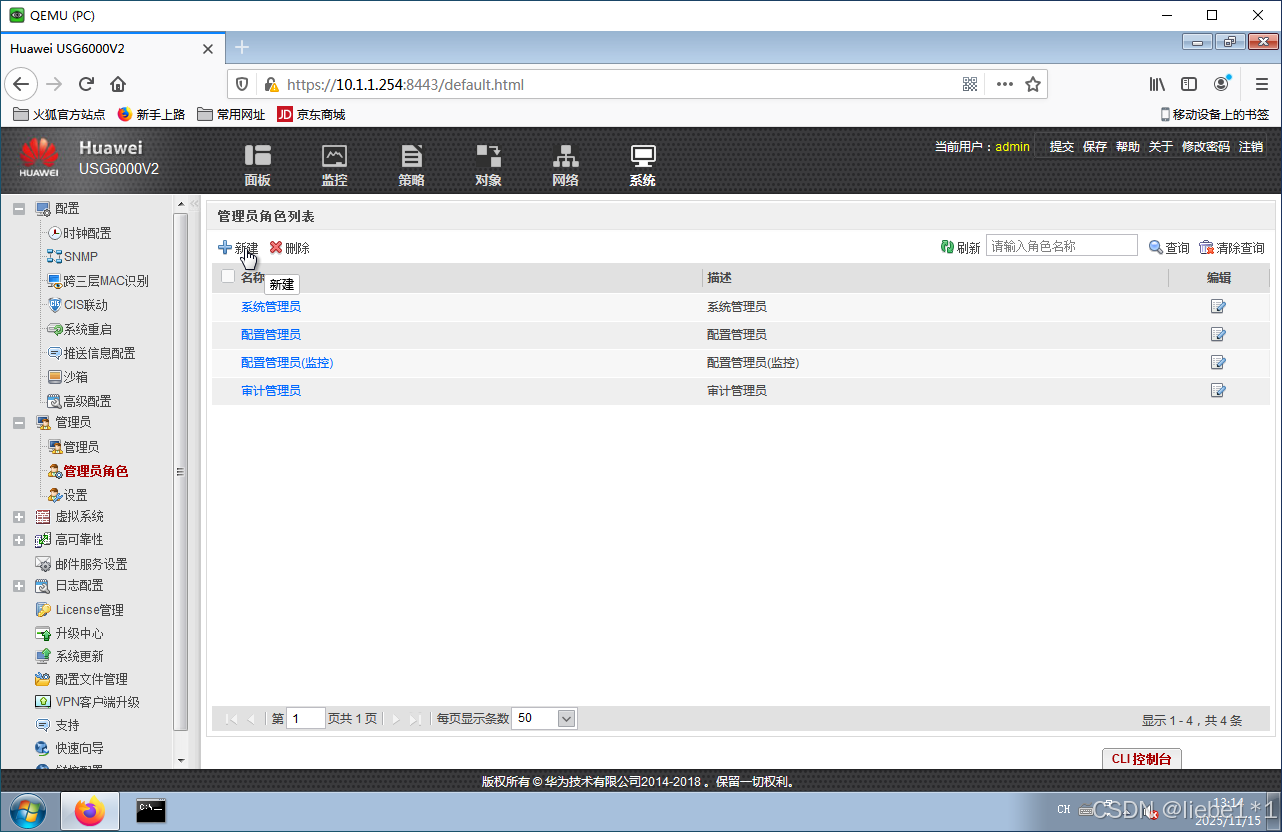Screen dimensions: 1282x832
Task: Open the 系统 system section
Action: (642, 165)
